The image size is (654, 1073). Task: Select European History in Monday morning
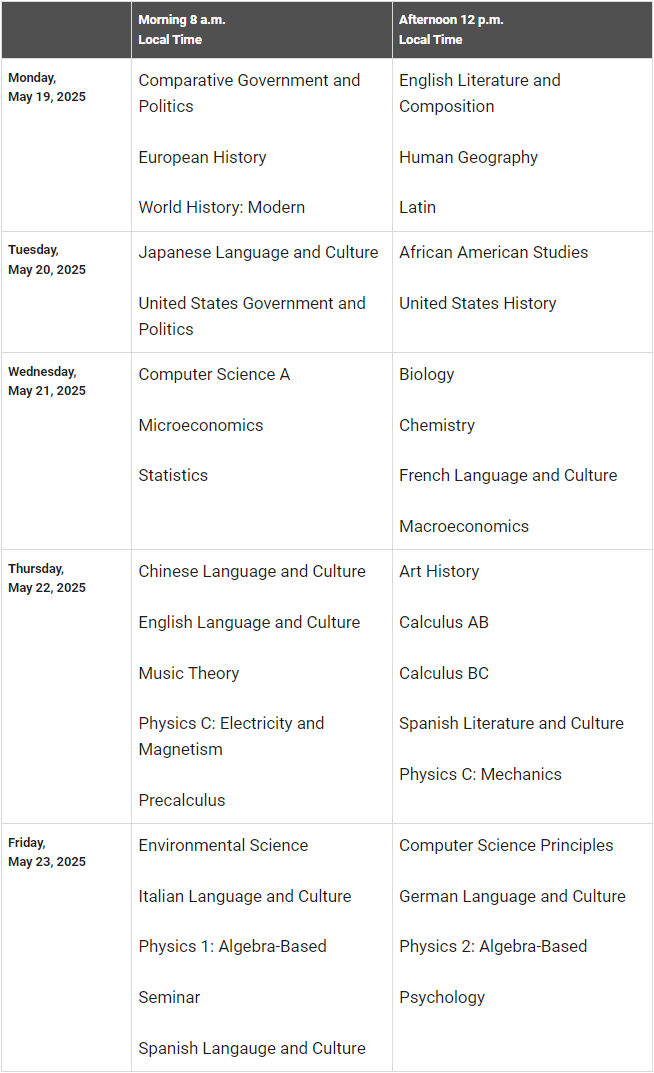coord(202,157)
